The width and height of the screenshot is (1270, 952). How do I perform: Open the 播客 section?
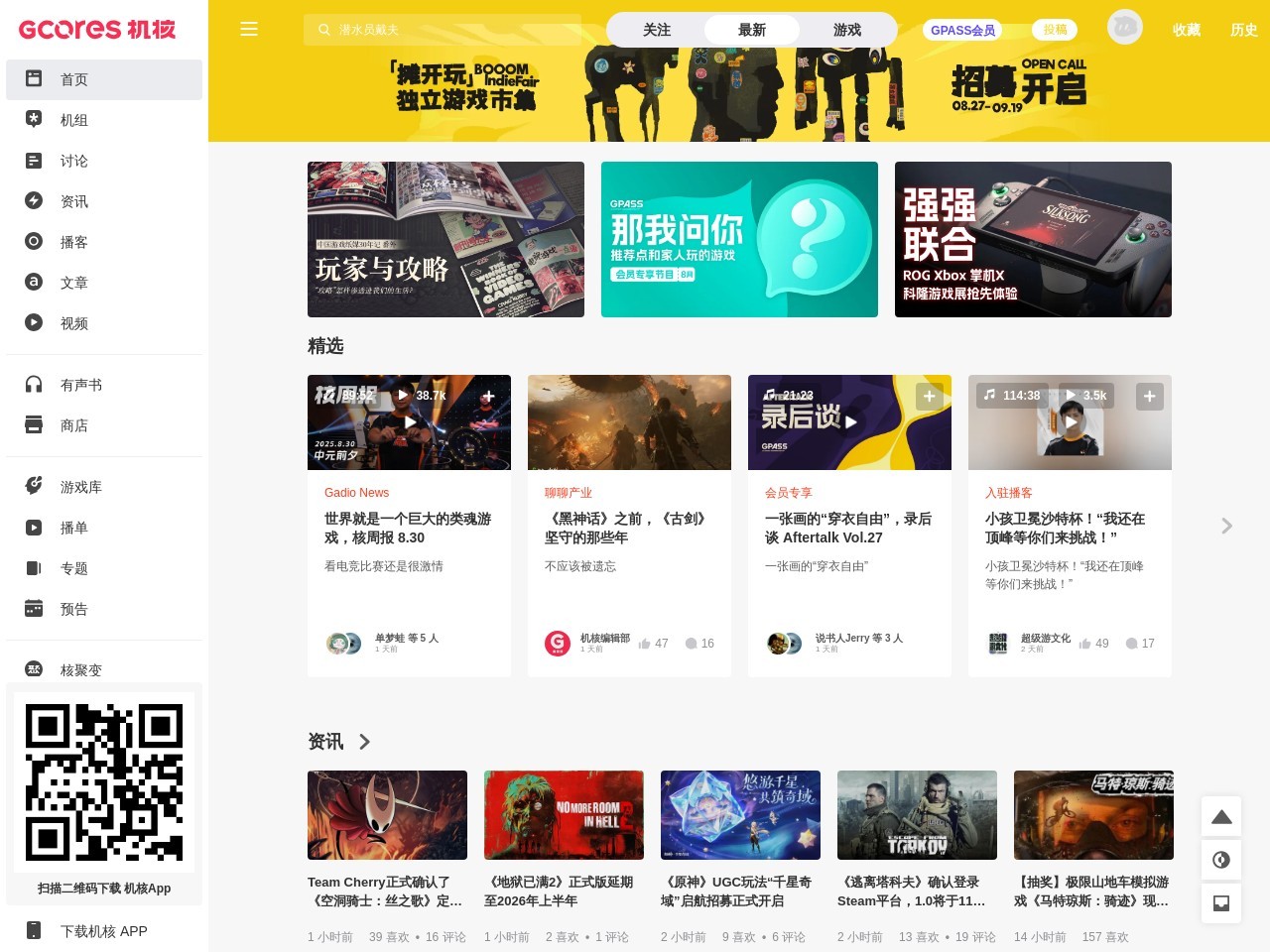tap(104, 242)
